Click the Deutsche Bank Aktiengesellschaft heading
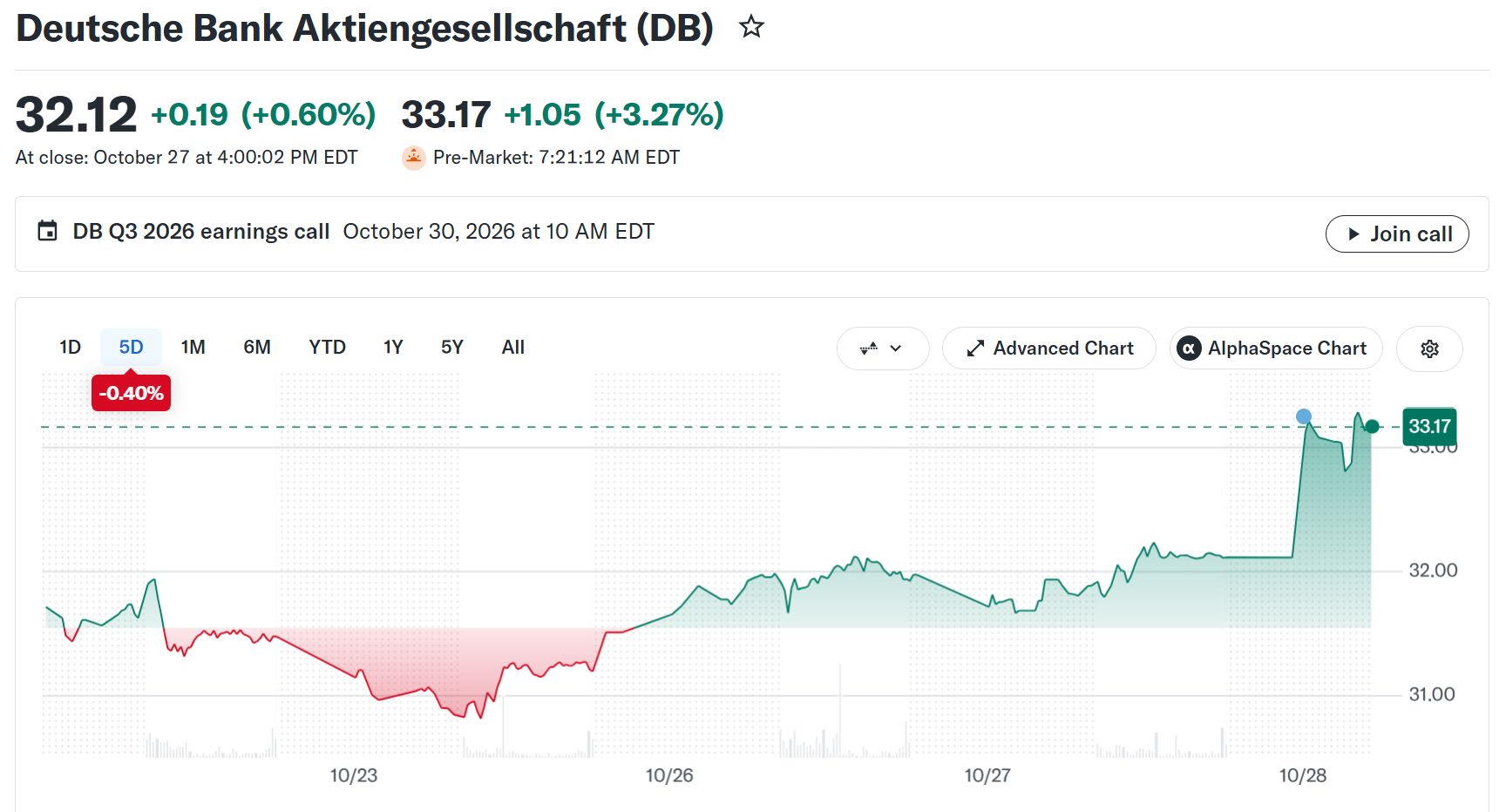1506x812 pixels. tap(365, 28)
